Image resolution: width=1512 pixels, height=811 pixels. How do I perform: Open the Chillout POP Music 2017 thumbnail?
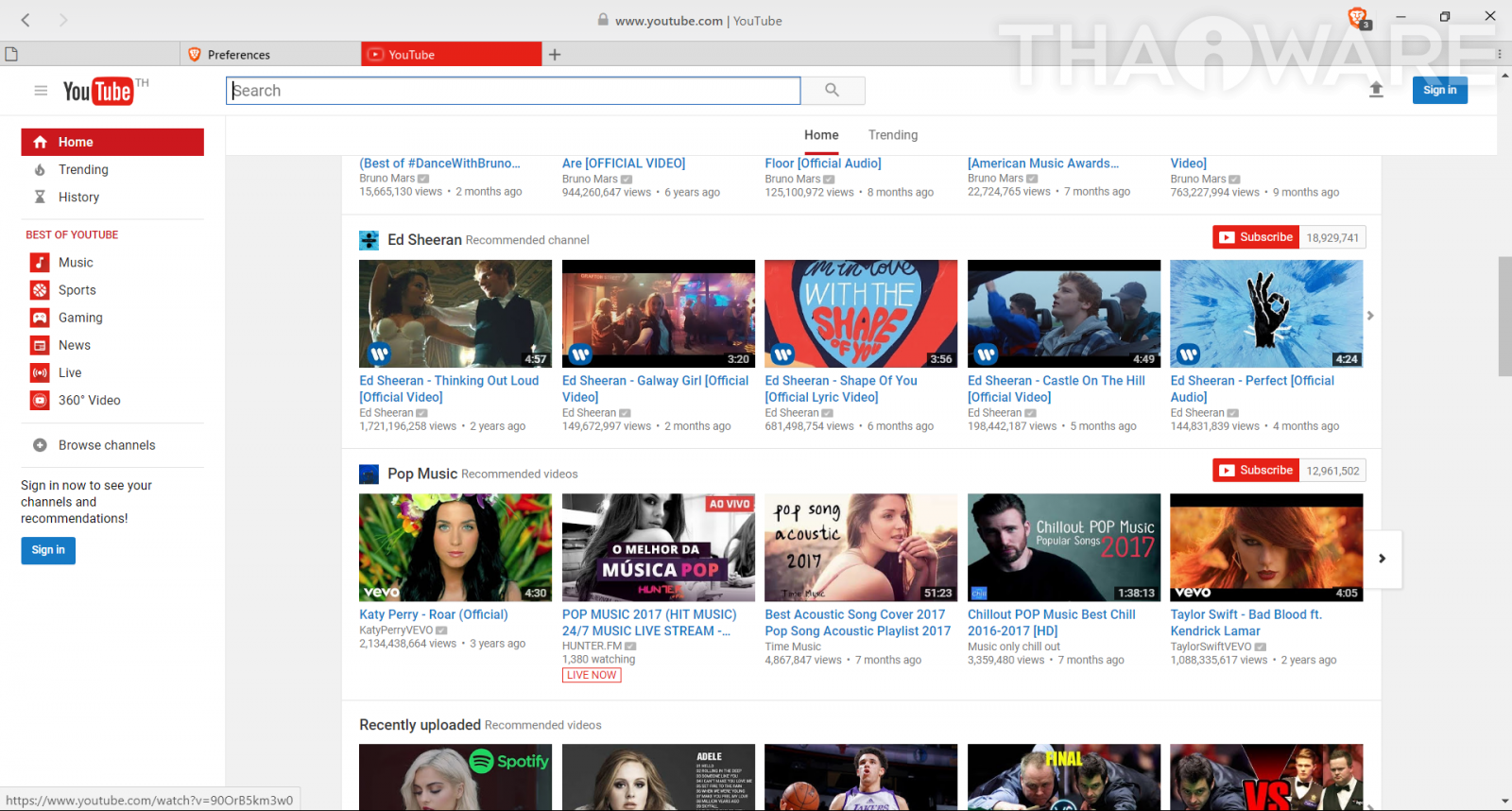point(1064,547)
